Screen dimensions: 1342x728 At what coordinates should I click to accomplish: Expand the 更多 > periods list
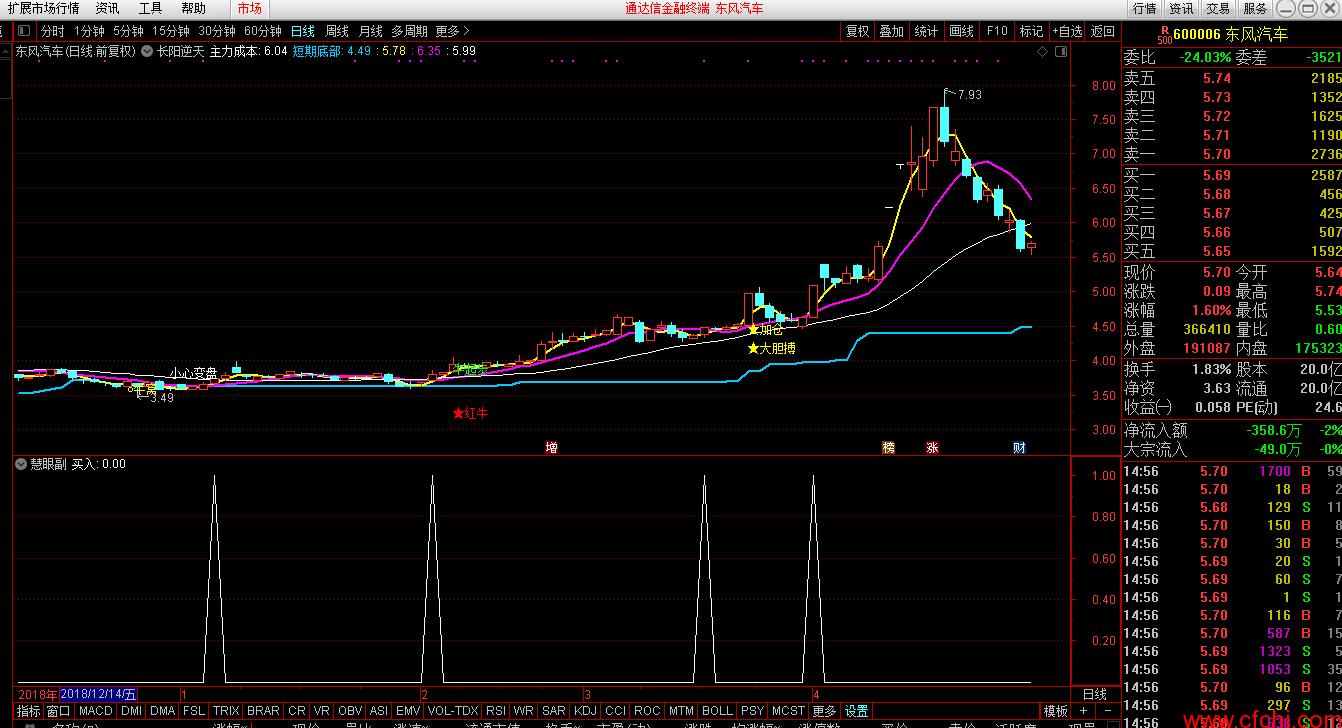[x=452, y=31]
